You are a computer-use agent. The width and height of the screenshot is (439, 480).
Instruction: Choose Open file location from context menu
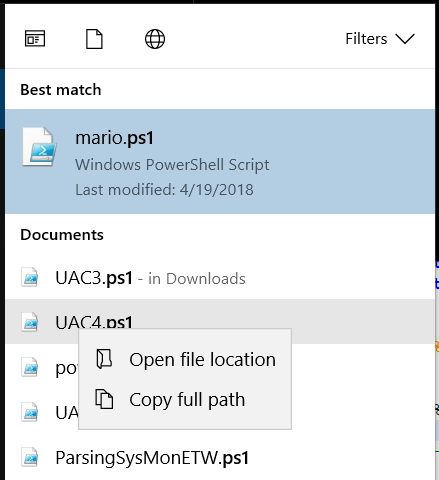coord(185,360)
